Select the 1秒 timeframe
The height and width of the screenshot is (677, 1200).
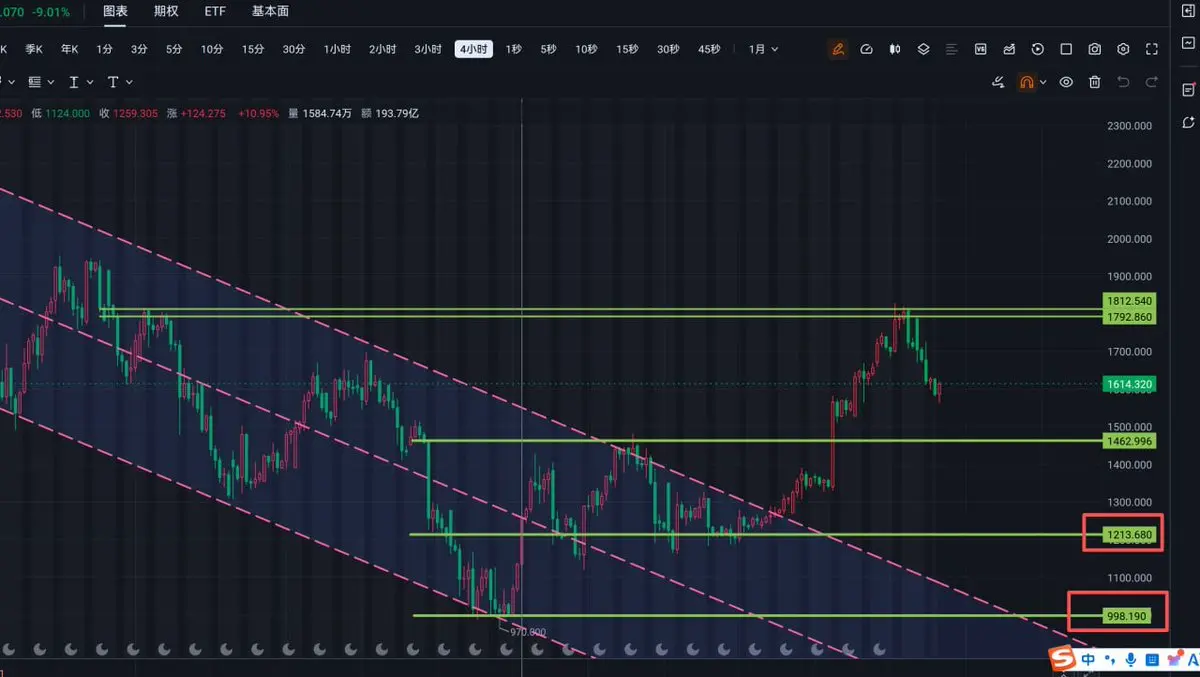(513, 49)
